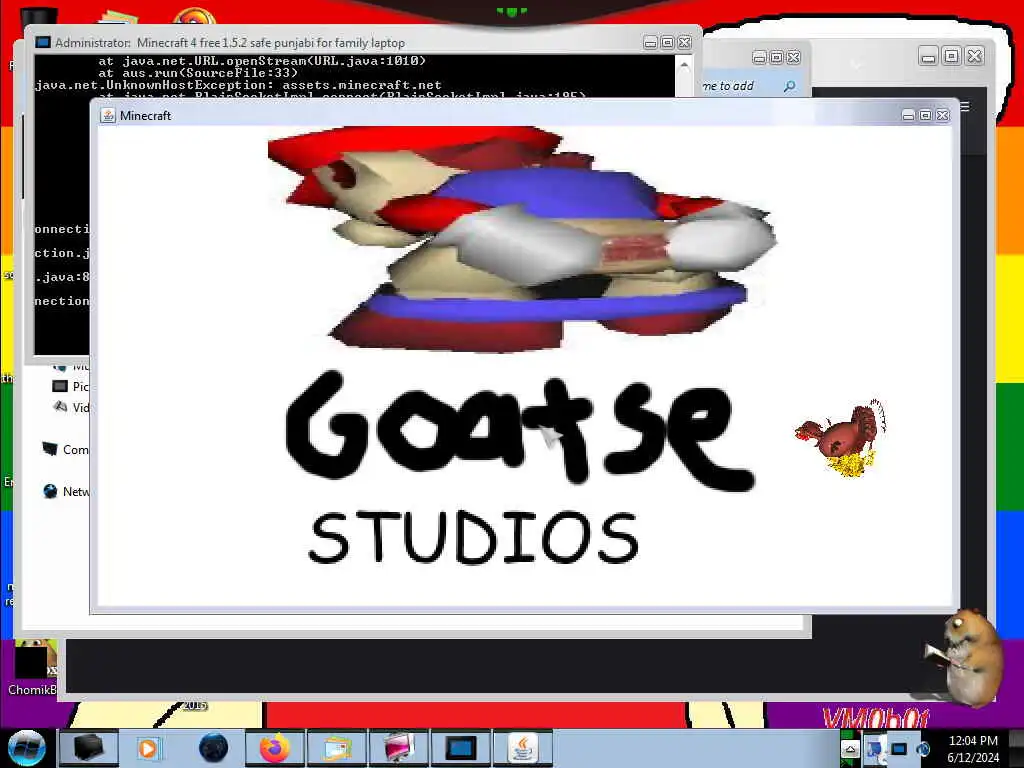Click the console icon in Administrator title bar
The width and height of the screenshot is (1024, 768).
tap(42, 42)
